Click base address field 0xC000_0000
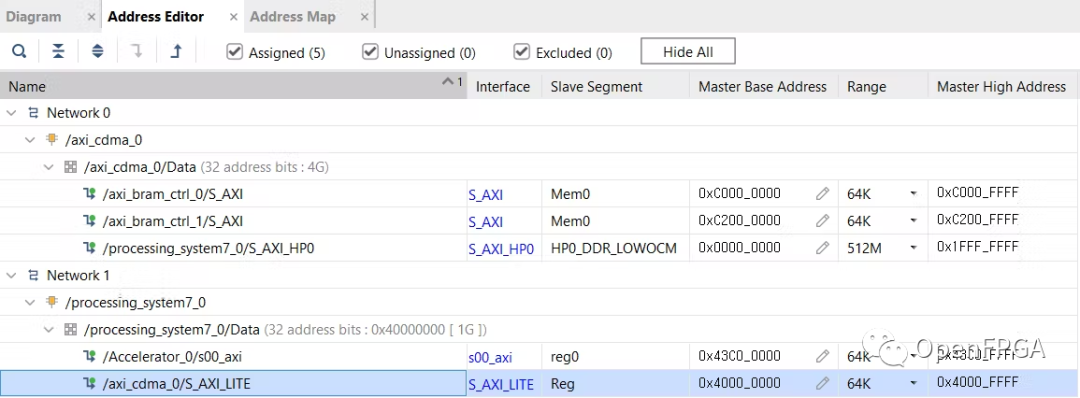The image size is (1080, 398). tap(740, 194)
